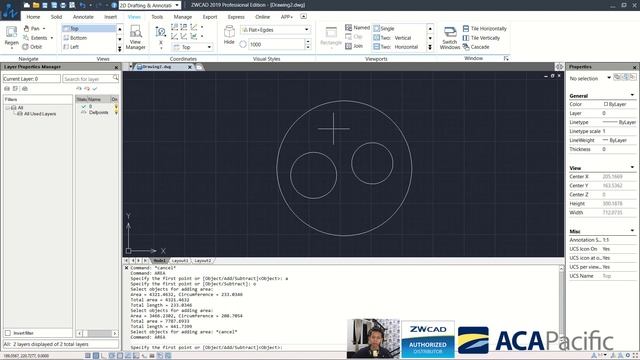This screenshot has width=640, height=360.
Task: Open the 2D Drafting & Annotation workspace dropdown
Action: click(177, 5)
